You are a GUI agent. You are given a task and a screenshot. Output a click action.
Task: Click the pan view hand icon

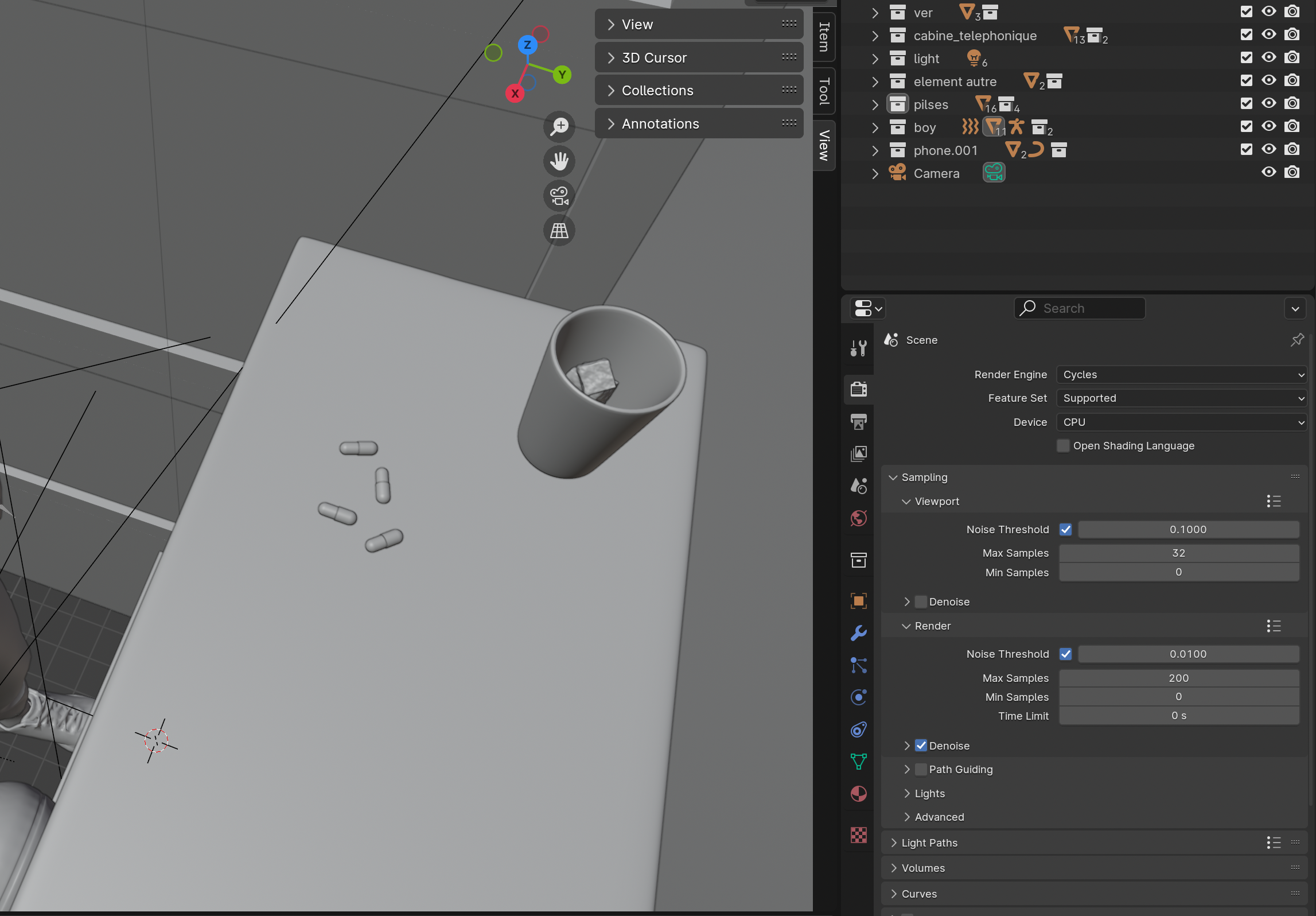[559, 161]
